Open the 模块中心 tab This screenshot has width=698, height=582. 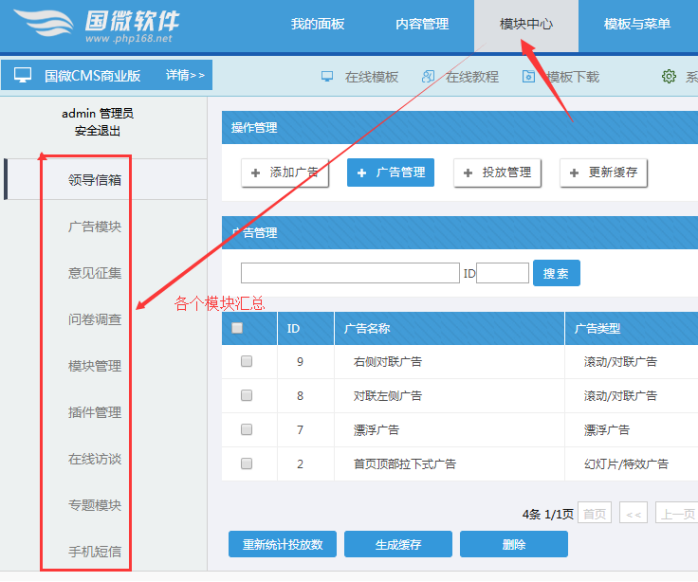(x=526, y=24)
